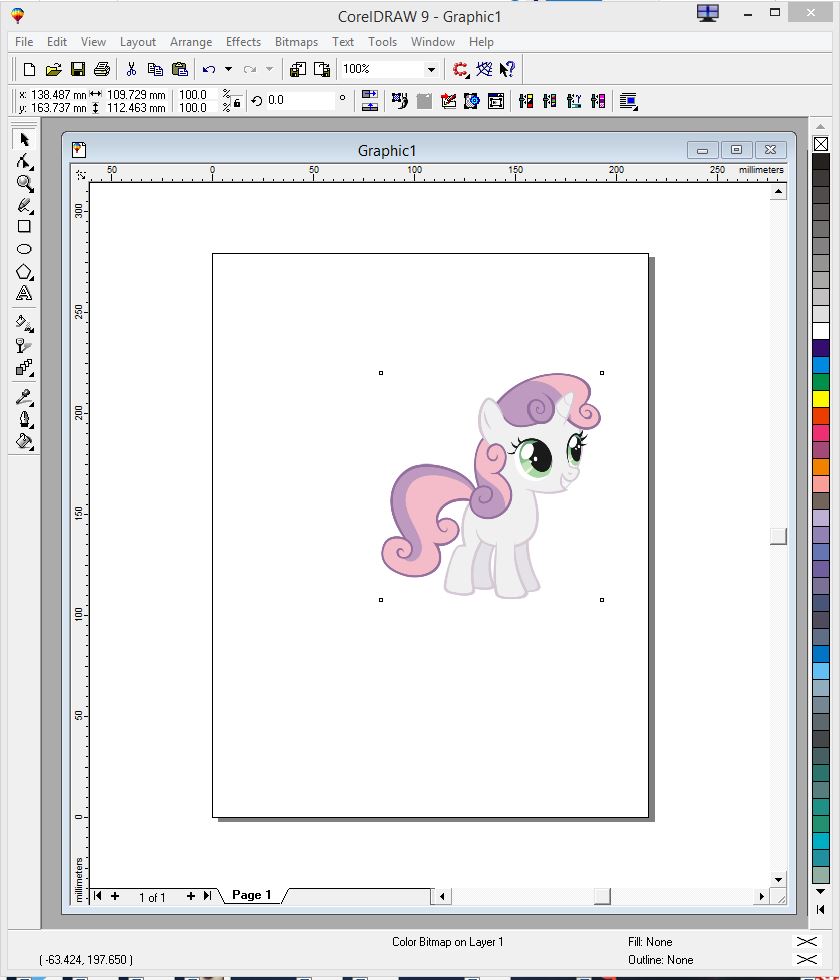840x980 pixels.
Task: Select the Pick tool
Action: click(24, 140)
